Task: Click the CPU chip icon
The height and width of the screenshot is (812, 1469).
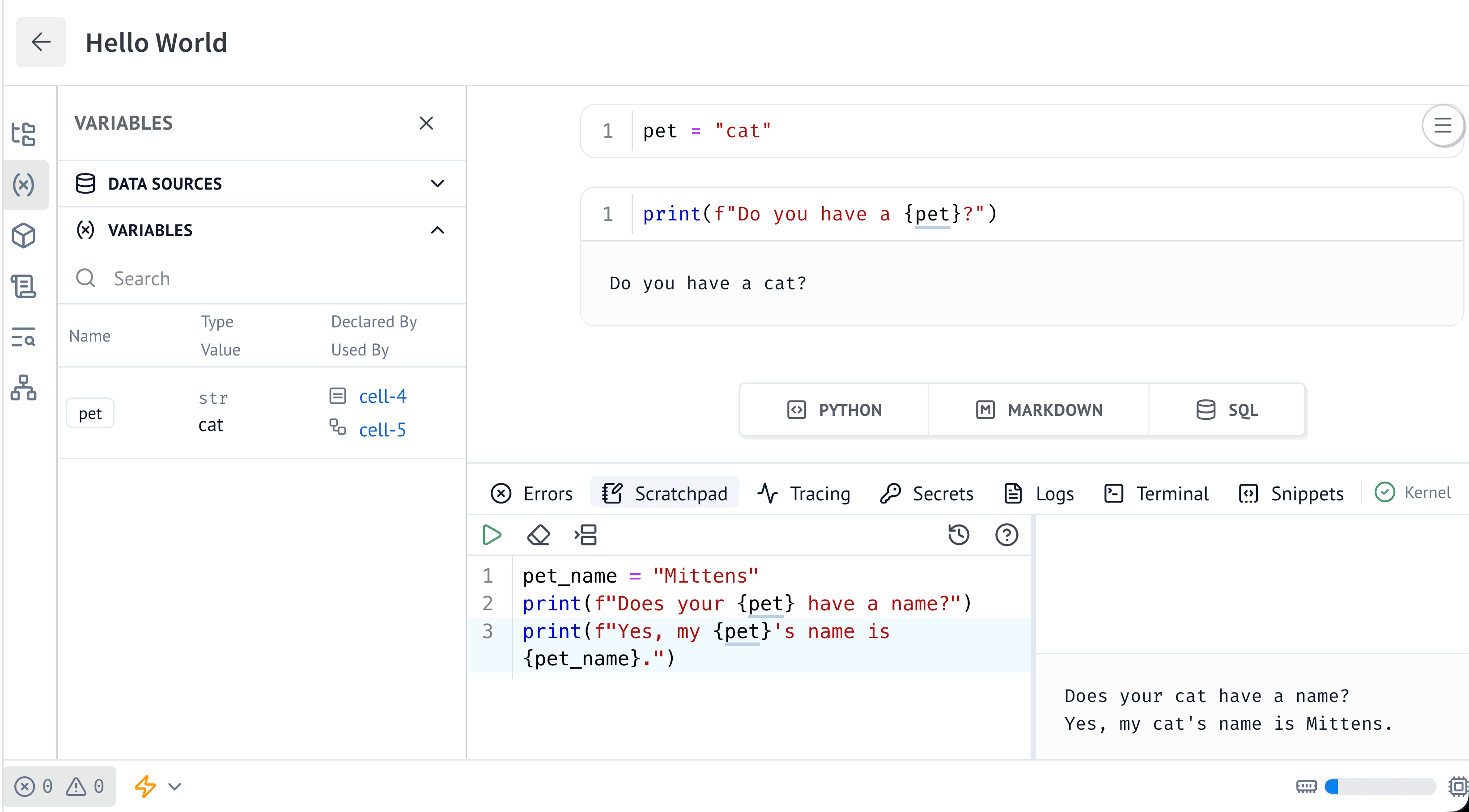Action: click(x=1458, y=787)
